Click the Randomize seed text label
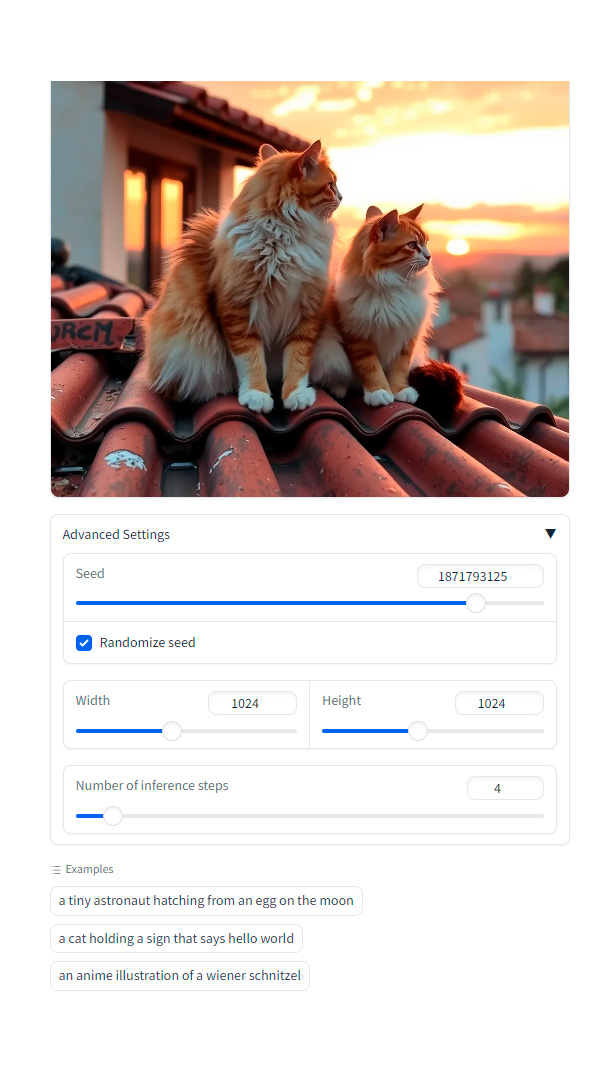Viewport: 614px width, 1091px height. point(147,643)
